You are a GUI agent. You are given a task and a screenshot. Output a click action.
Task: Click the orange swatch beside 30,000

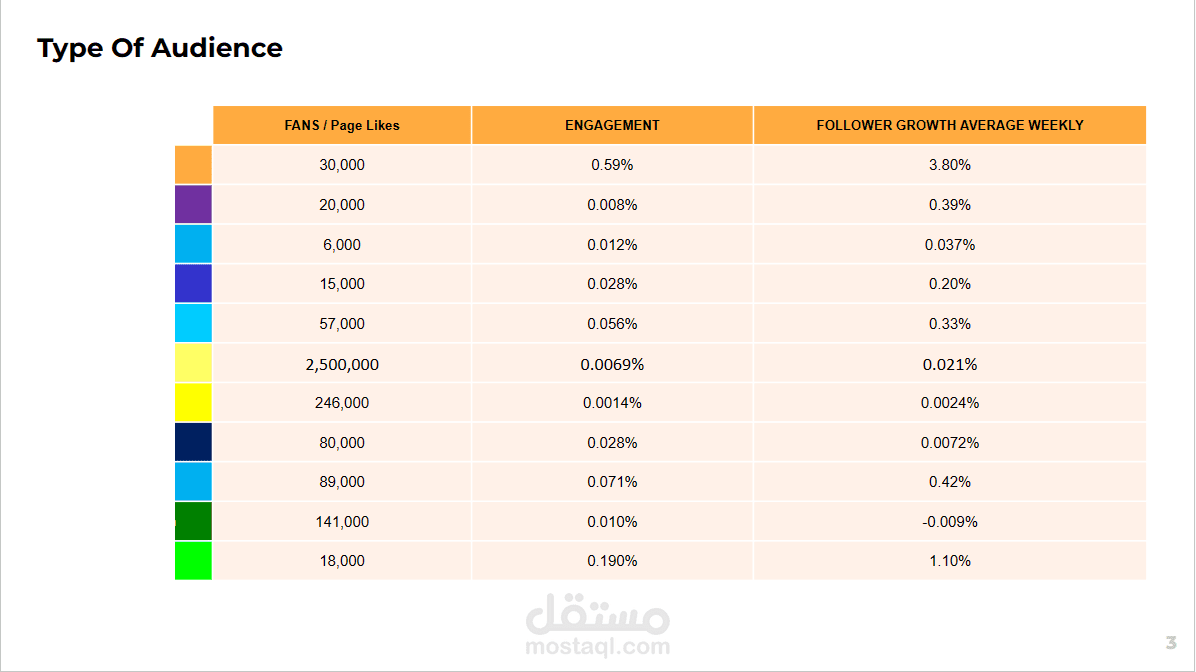[193, 165]
